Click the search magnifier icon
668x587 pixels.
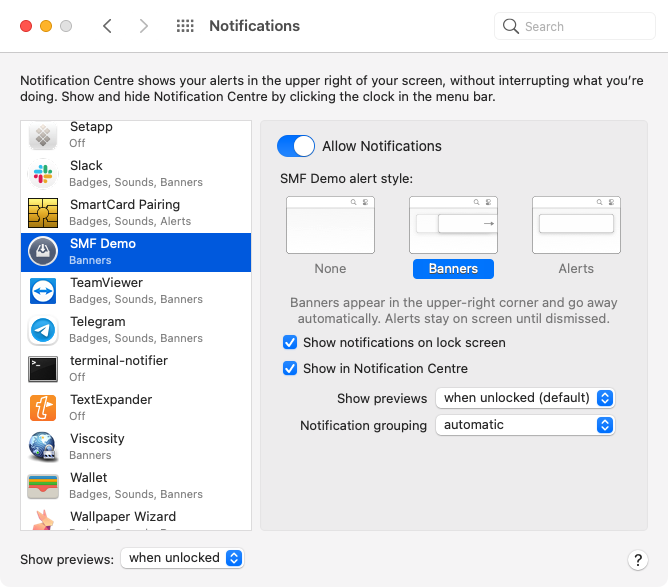click(510, 26)
